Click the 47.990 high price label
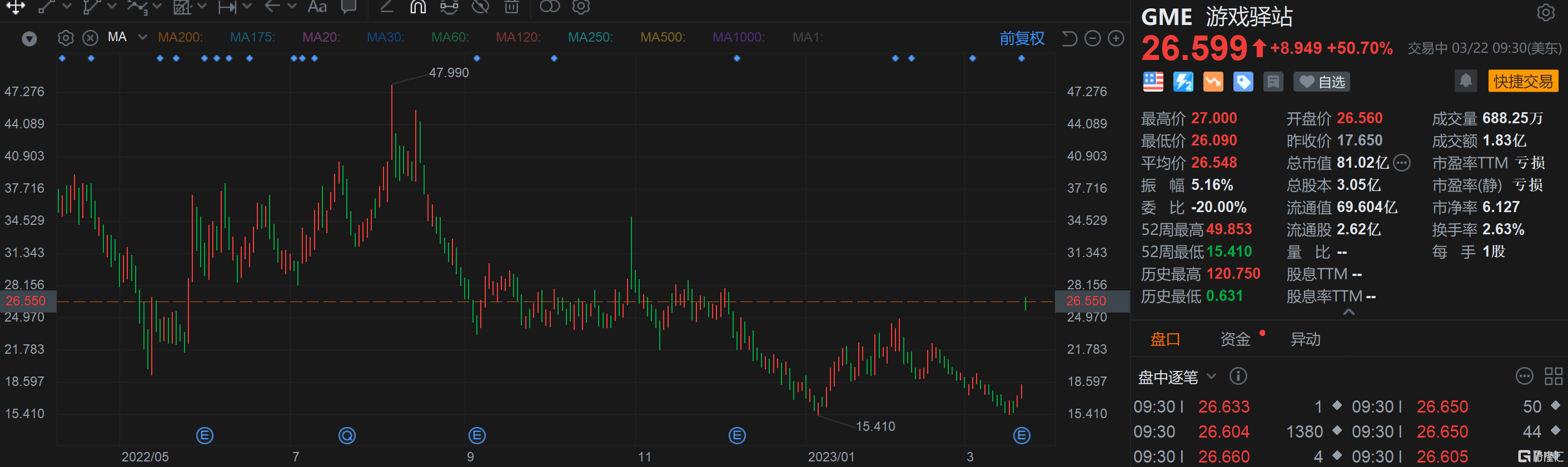Screen dimensions: 1568x467 449,72
